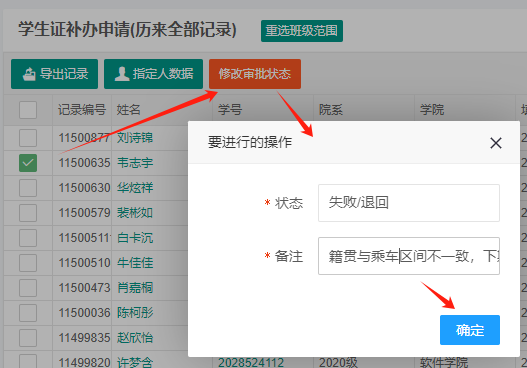527x368 pixels.
Task: Toggle the select-all checkbox in table header
Action: click(28, 110)
